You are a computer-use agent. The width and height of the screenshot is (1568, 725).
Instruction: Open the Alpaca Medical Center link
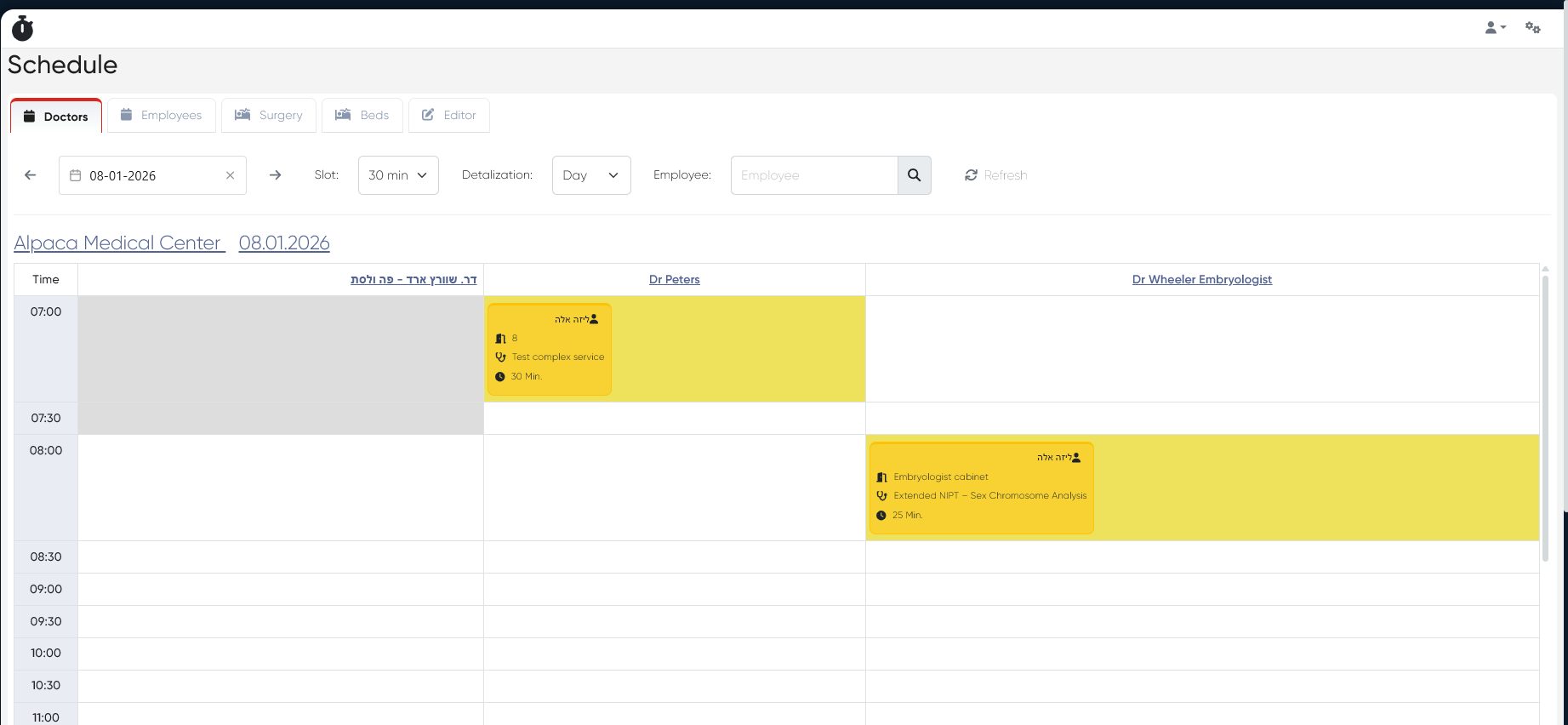(x=118, y=243)
